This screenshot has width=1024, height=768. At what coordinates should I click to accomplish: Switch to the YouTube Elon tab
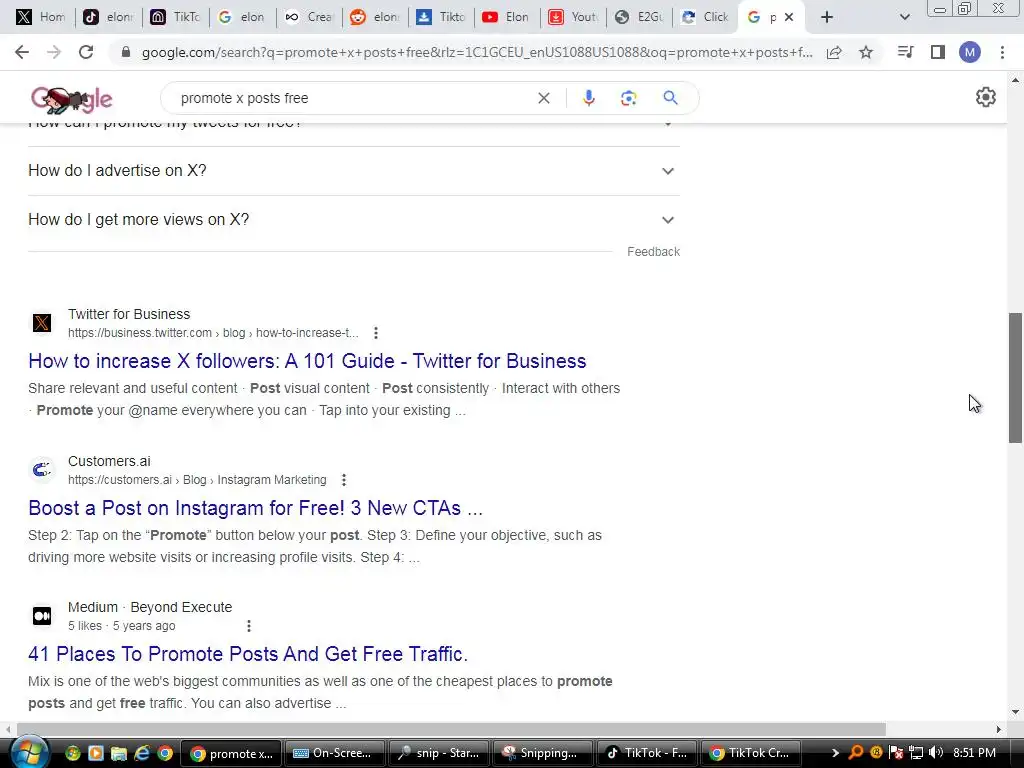506,17
